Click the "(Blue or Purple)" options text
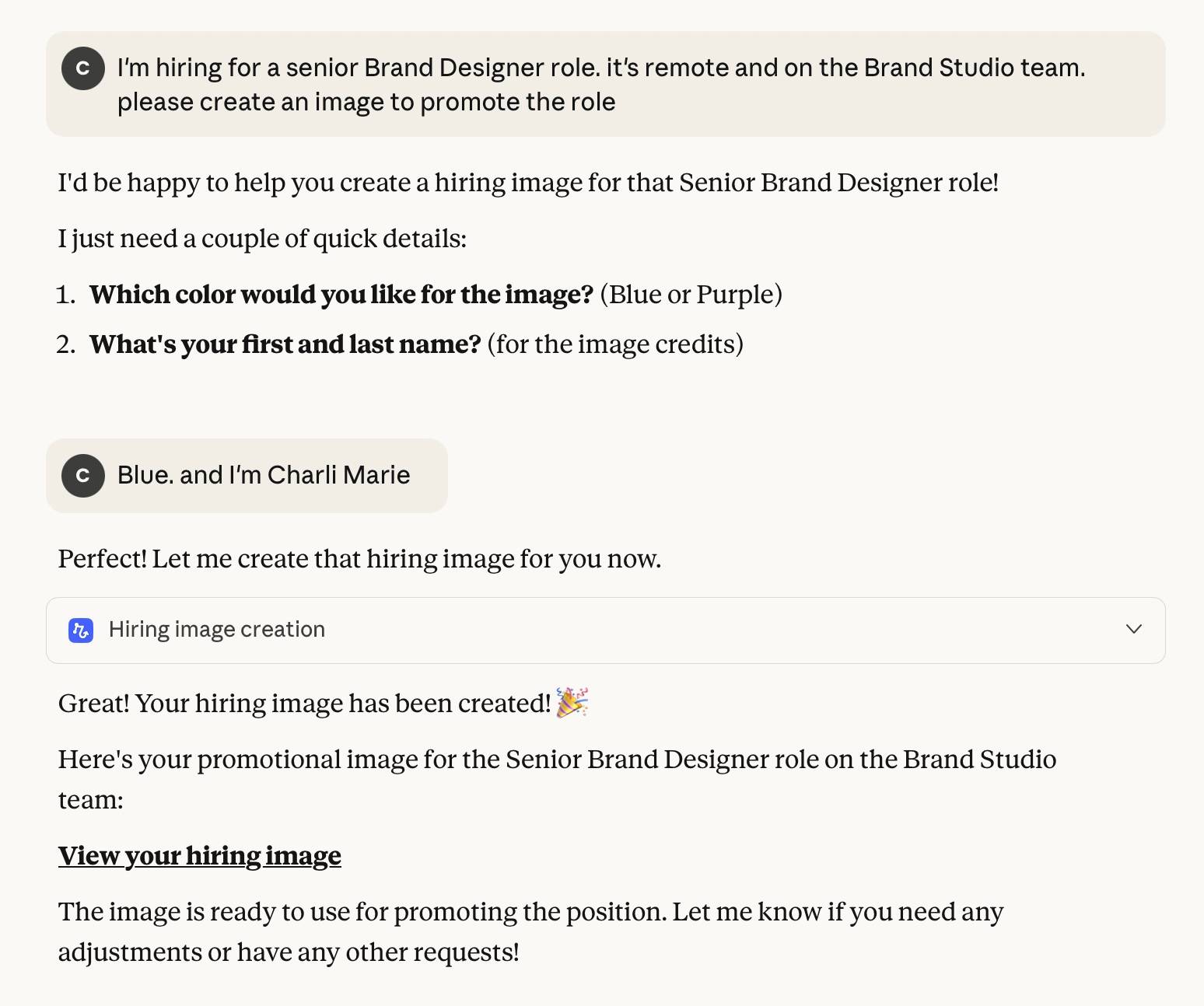 [x=691, y=295]
